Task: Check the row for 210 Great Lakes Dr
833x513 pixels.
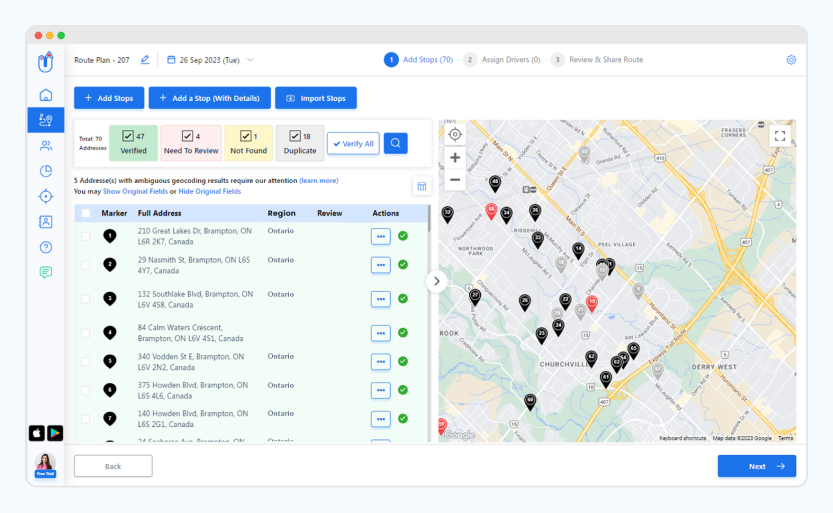Action: pos(86,236)
